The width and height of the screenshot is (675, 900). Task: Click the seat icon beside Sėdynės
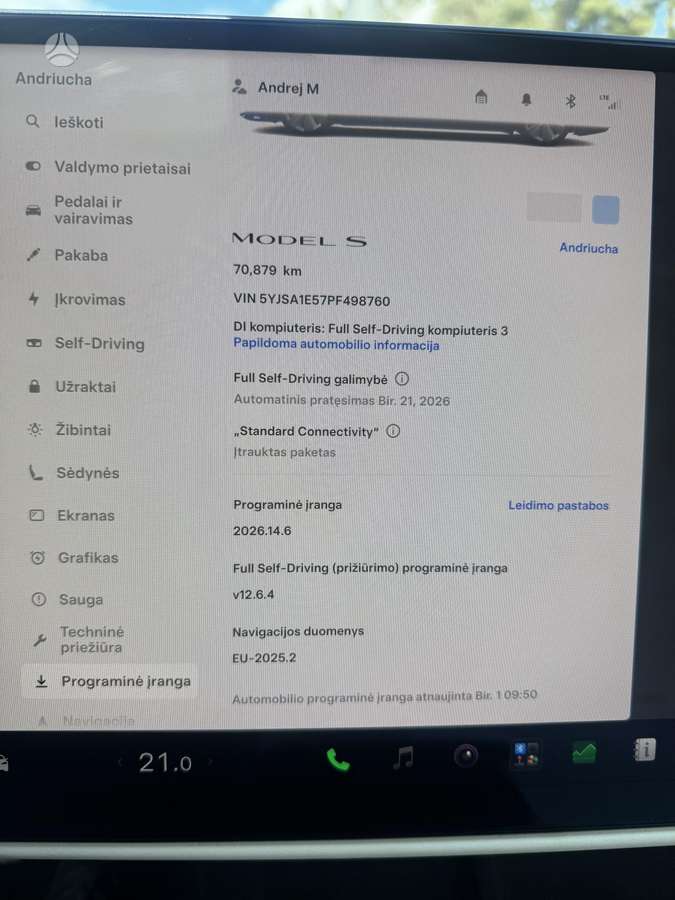pyautogui.click(x=36, y=472)
